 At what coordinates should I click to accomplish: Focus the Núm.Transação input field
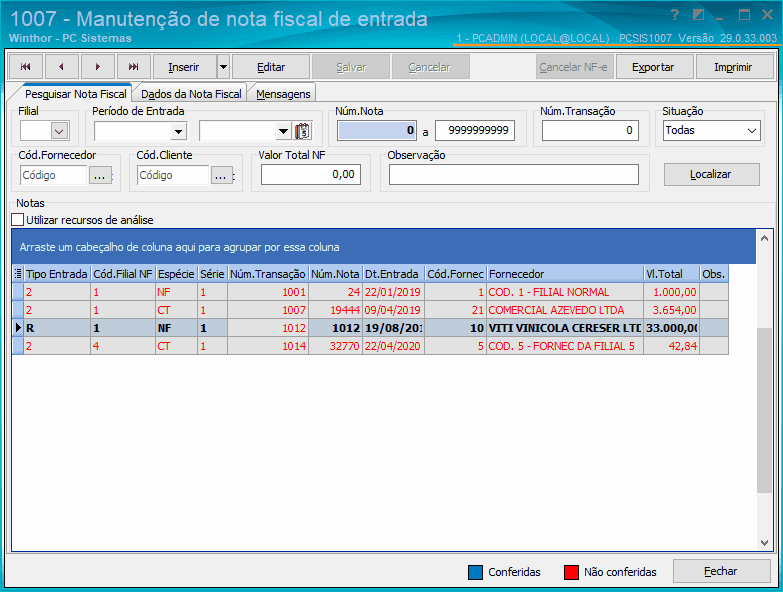[x=590, y=131]
